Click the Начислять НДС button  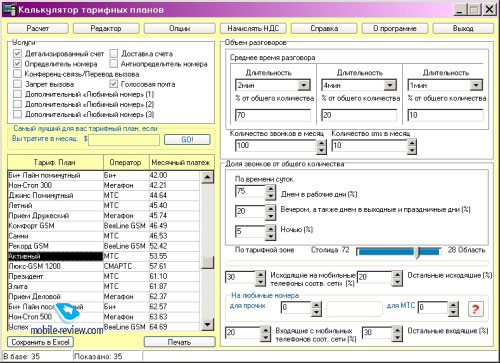tap(253, 28)
